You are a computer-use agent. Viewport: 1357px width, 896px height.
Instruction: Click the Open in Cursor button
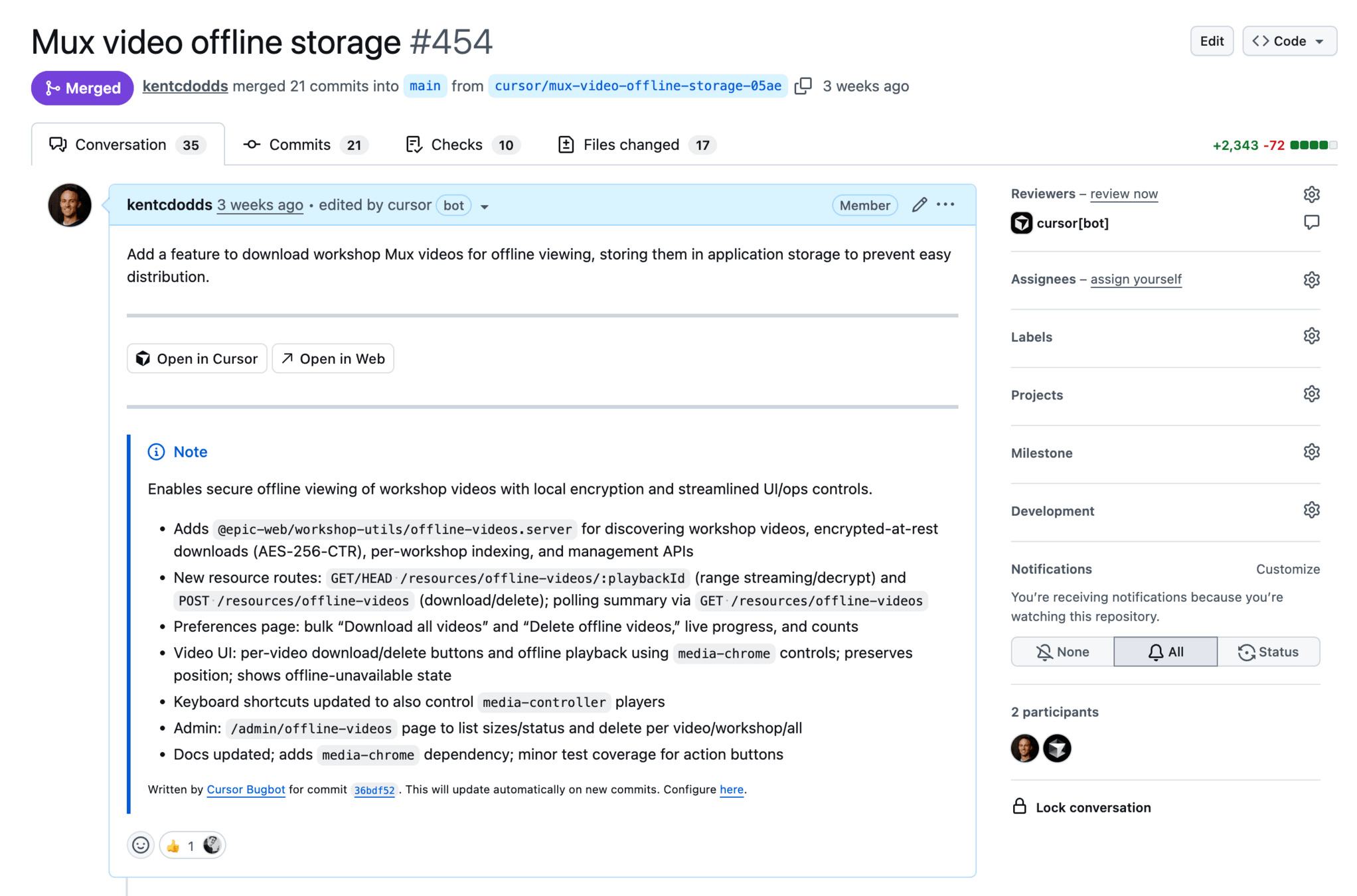[197, 358]
